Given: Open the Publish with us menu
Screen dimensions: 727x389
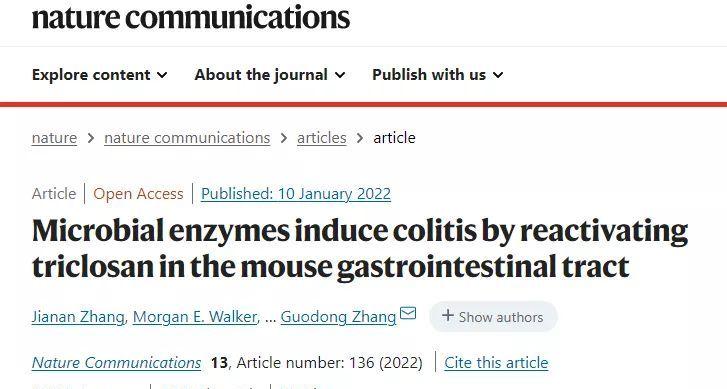Looking at the screenshot, I should tap(438, 75).
